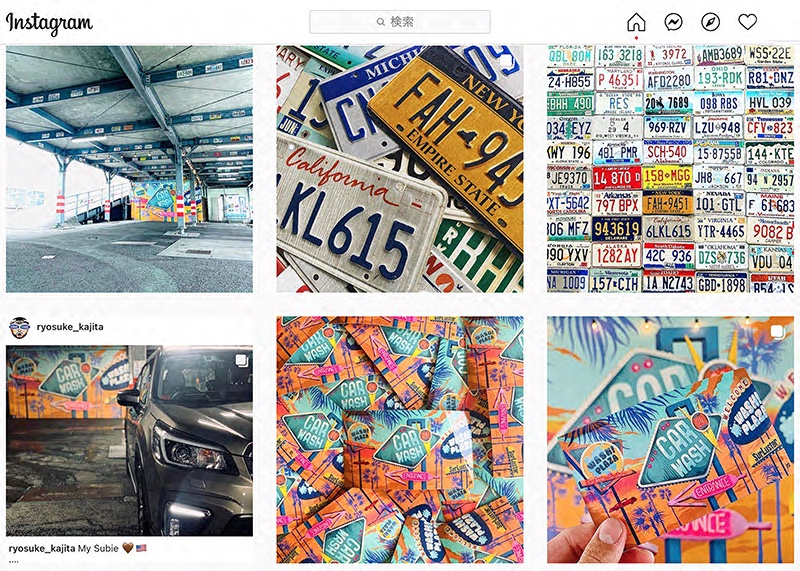The image size is (800, 571).
Task: Open the parking garage photo post
Action: pyautogui.click(x=129, y=169)
